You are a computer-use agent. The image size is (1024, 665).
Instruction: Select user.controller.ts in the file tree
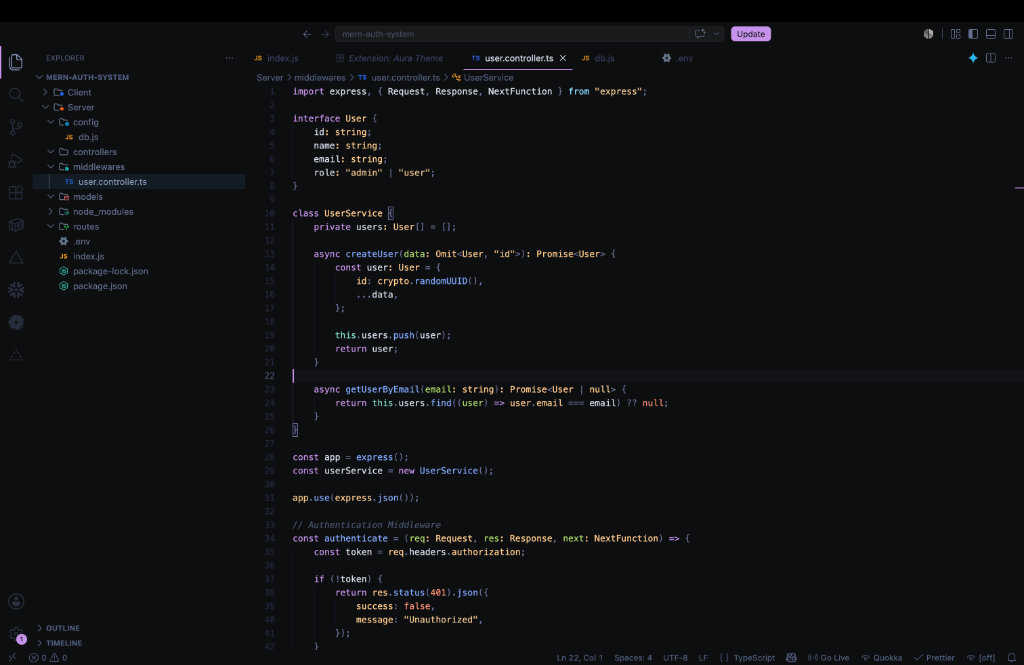pos(112,182)
